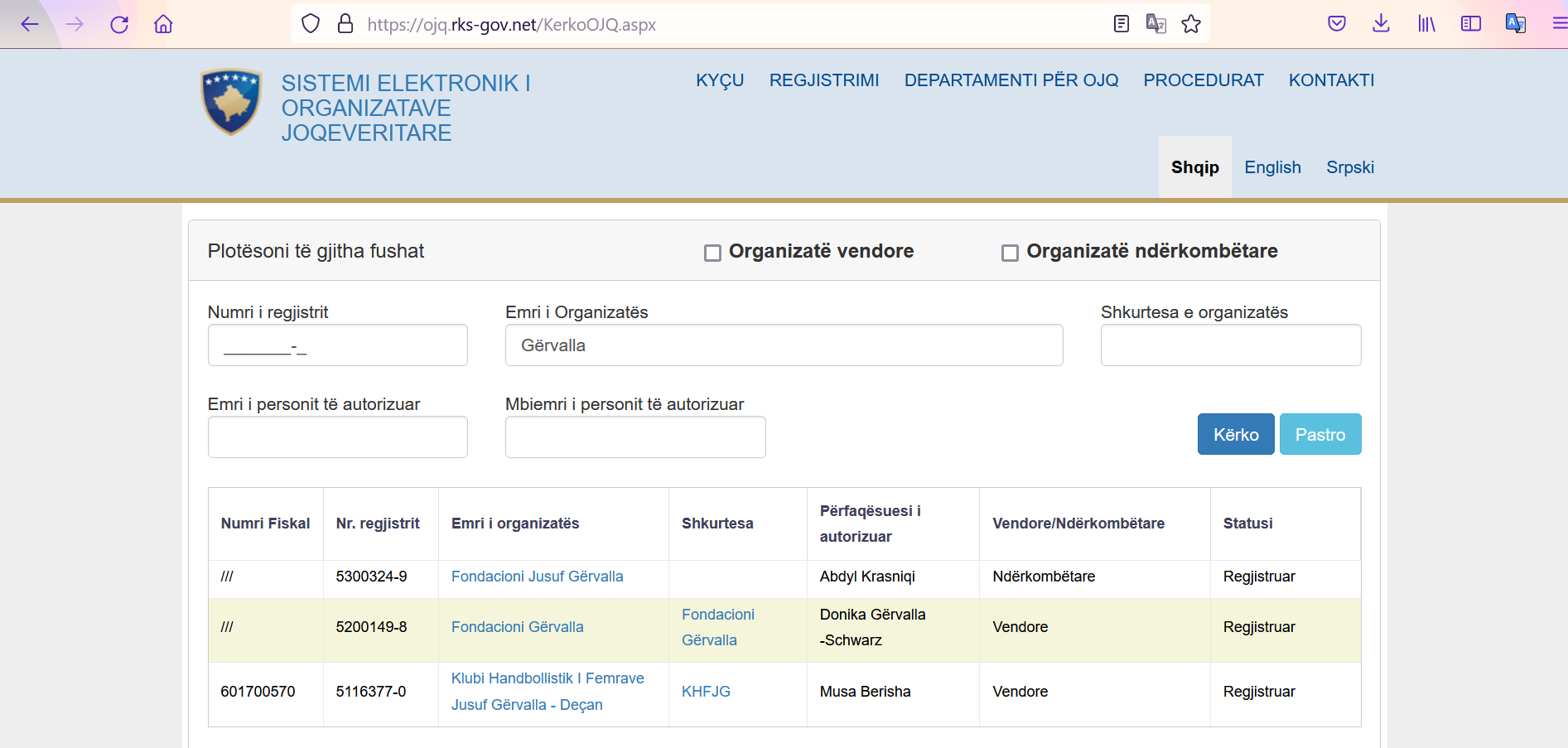This screenshot has width=1568, height=748.
Task: Focus Mbiemri i personit të autorizuar field
Action: pos(635,437)
